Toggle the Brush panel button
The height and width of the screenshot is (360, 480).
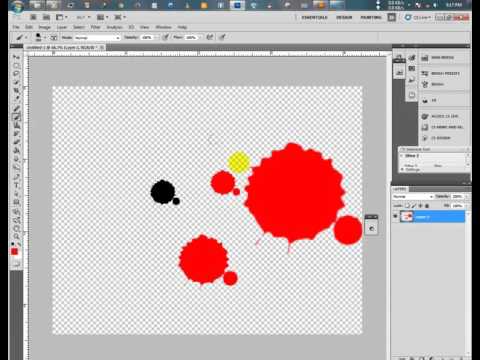click(54, 37)
